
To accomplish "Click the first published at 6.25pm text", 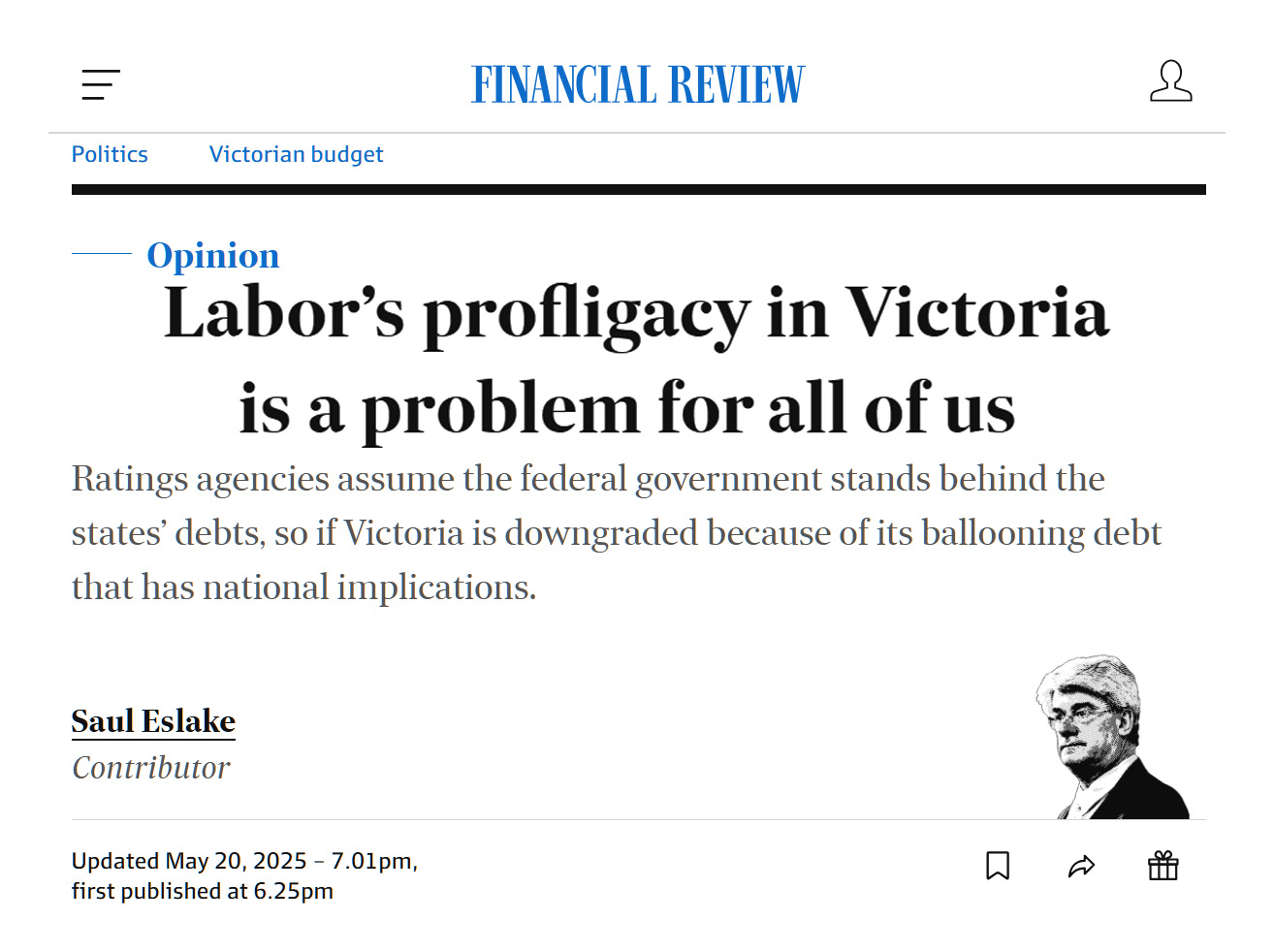I will (x=203, y=891).
